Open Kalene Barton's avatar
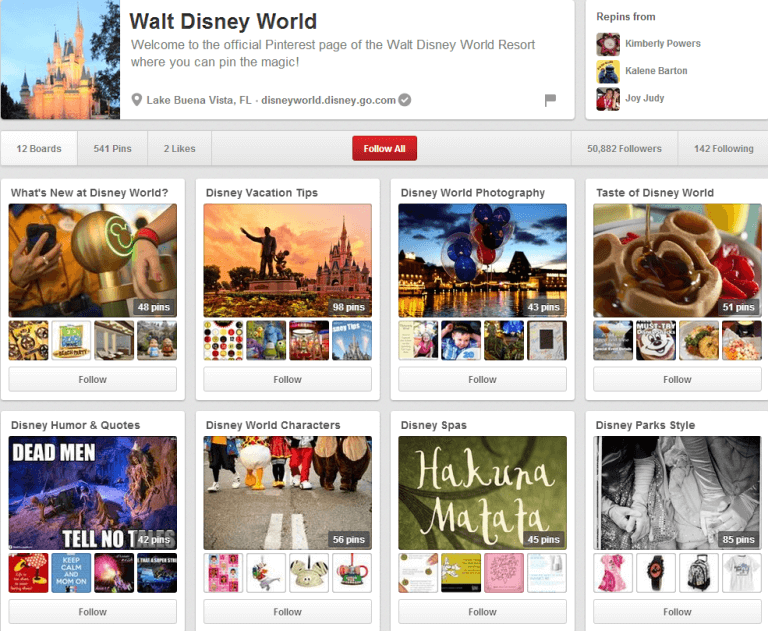Image resolution: width=768 pixels, height=631 pixels. click(x=608, y=71)
